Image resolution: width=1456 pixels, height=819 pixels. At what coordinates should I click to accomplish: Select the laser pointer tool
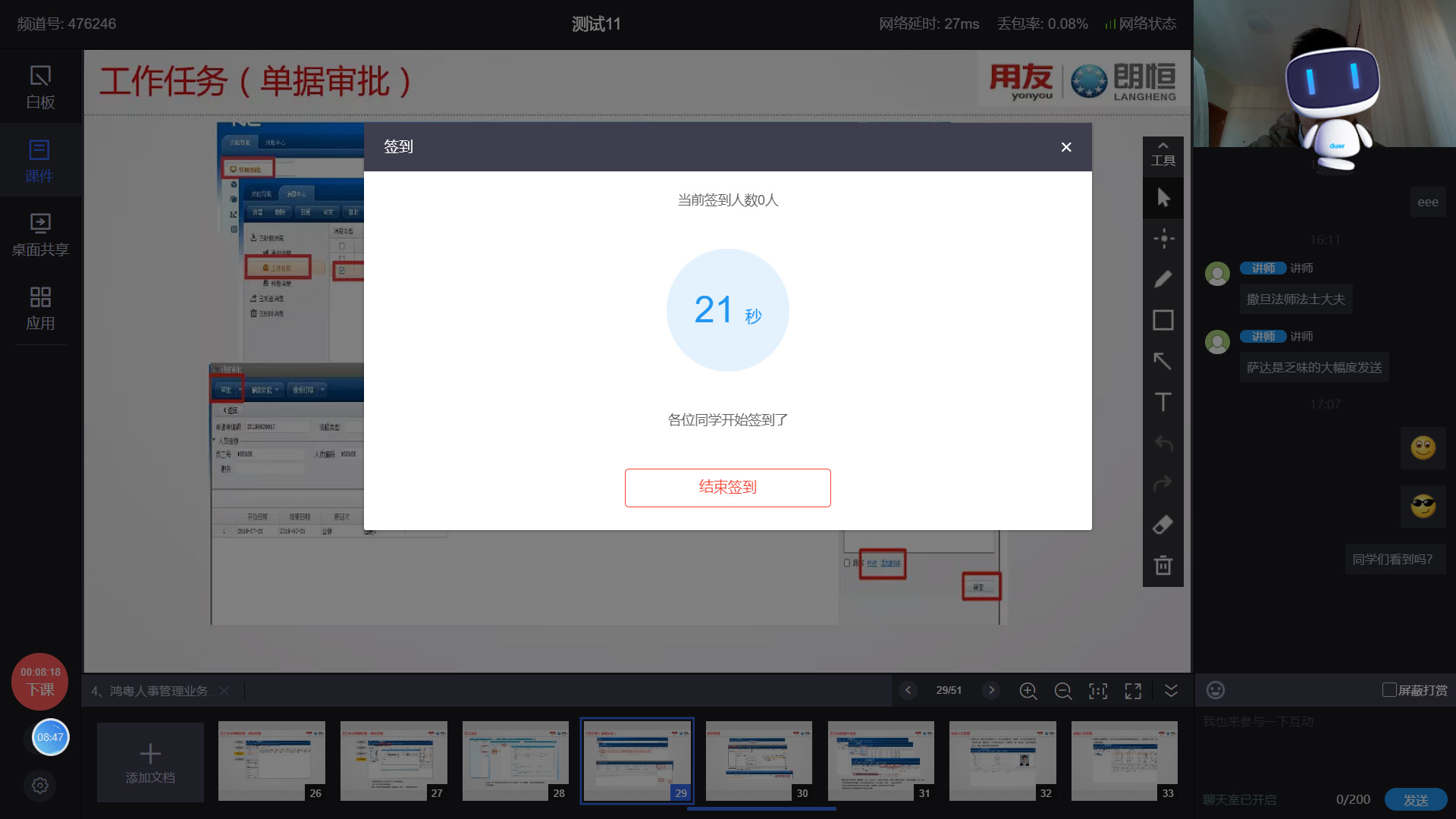point(1163,239)
